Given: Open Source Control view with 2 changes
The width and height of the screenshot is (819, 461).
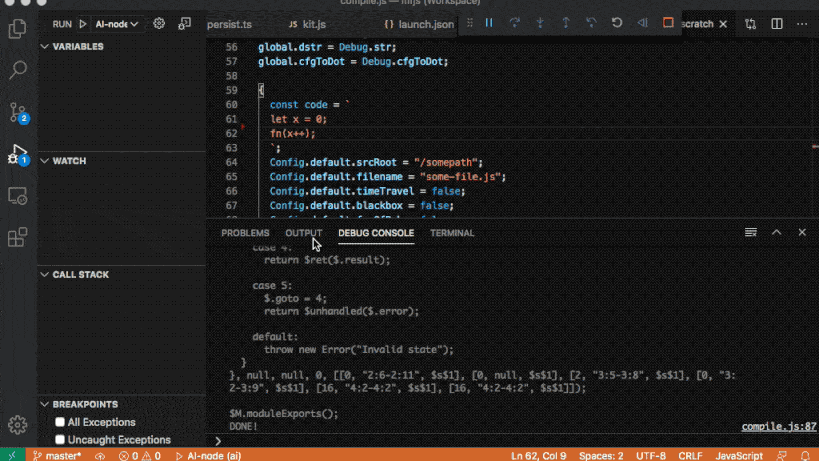Looking at the screenshot, I should (18, 112).
